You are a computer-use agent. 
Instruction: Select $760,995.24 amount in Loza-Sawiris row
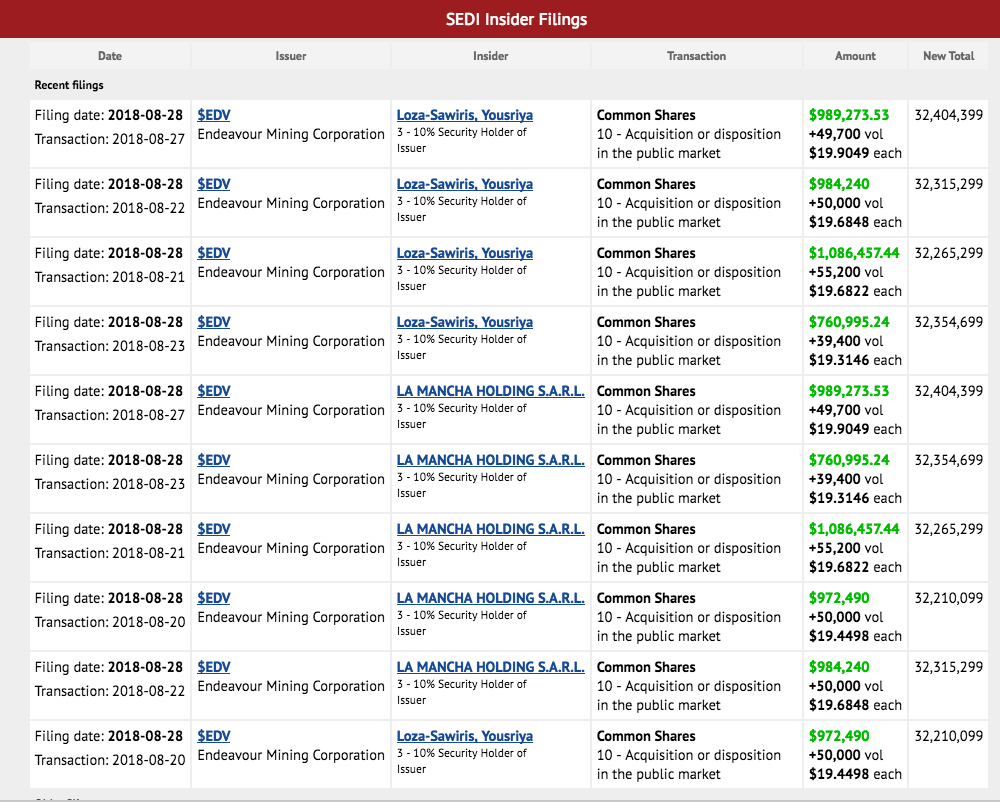pos(849,322)
